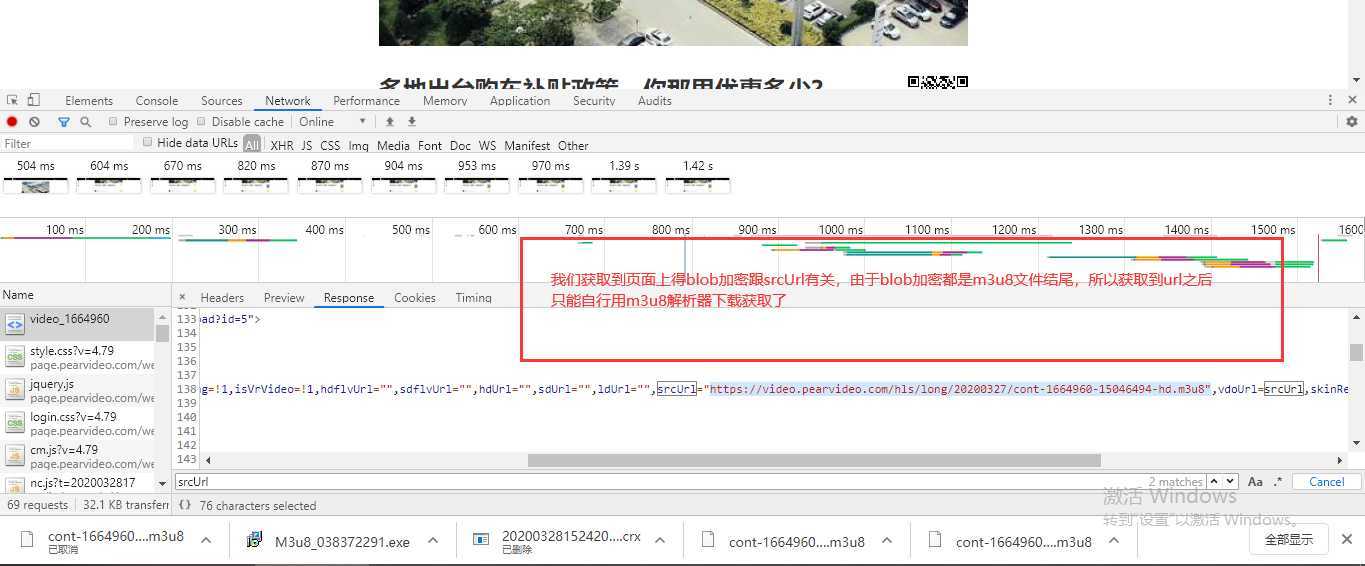
Task: Expand options for cancelled cont-1664960 m3u8 download
Action: point(205,540)
